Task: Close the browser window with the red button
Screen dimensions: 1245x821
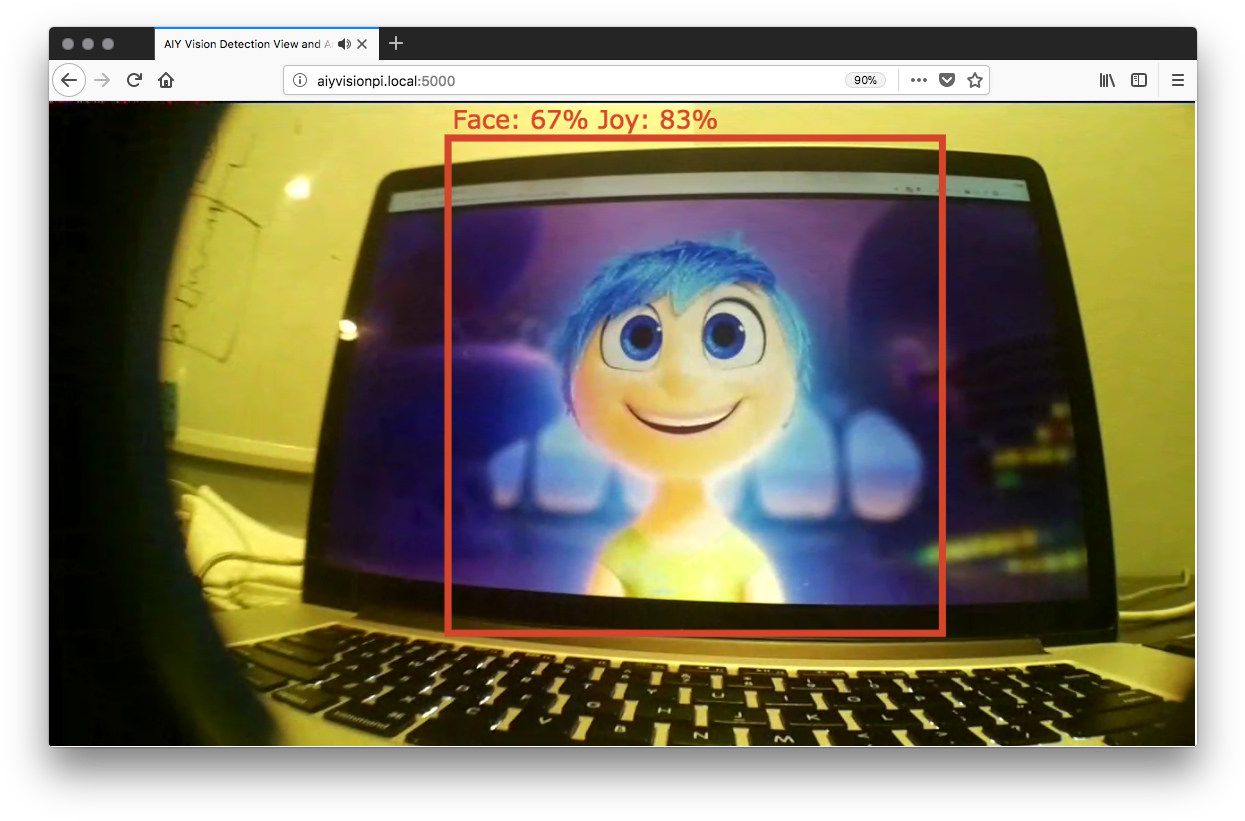Action: click(x=68, y=44)
